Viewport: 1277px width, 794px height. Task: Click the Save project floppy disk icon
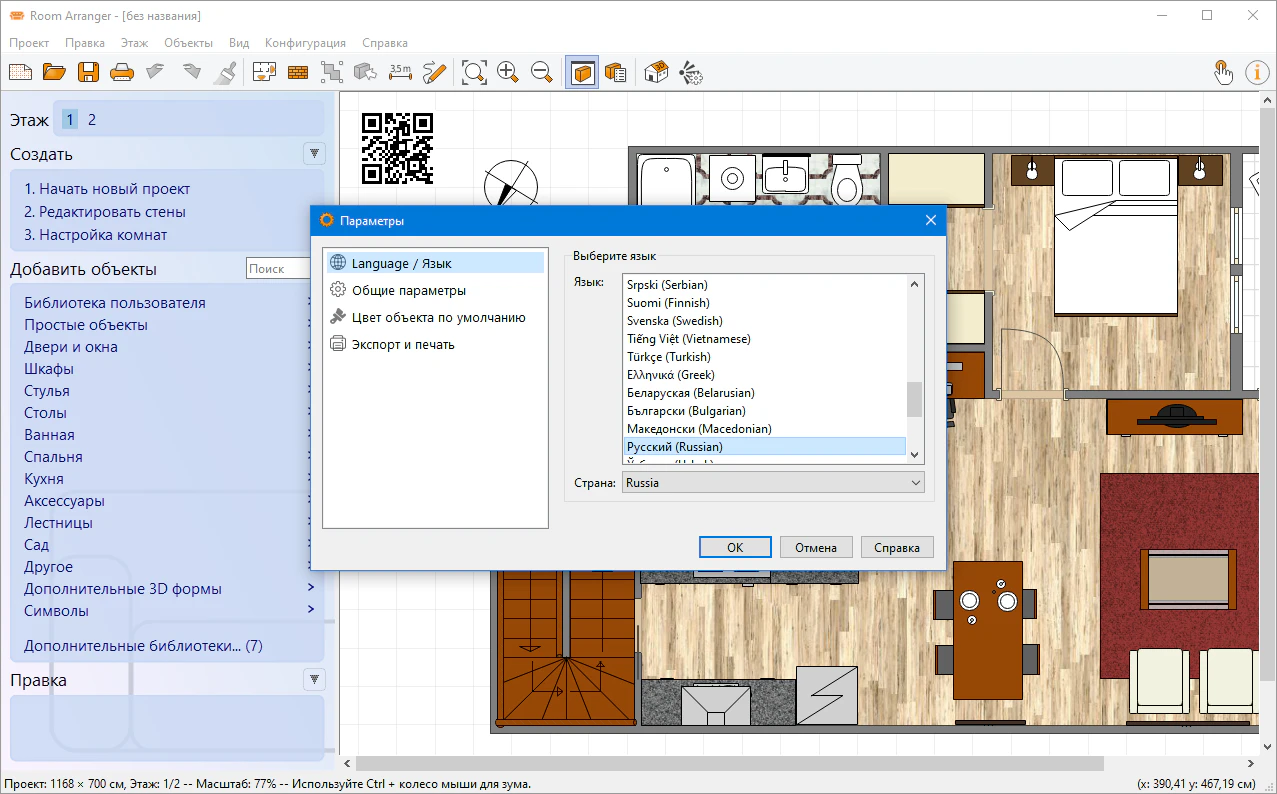pyautogui.click(x=88, y=72)
